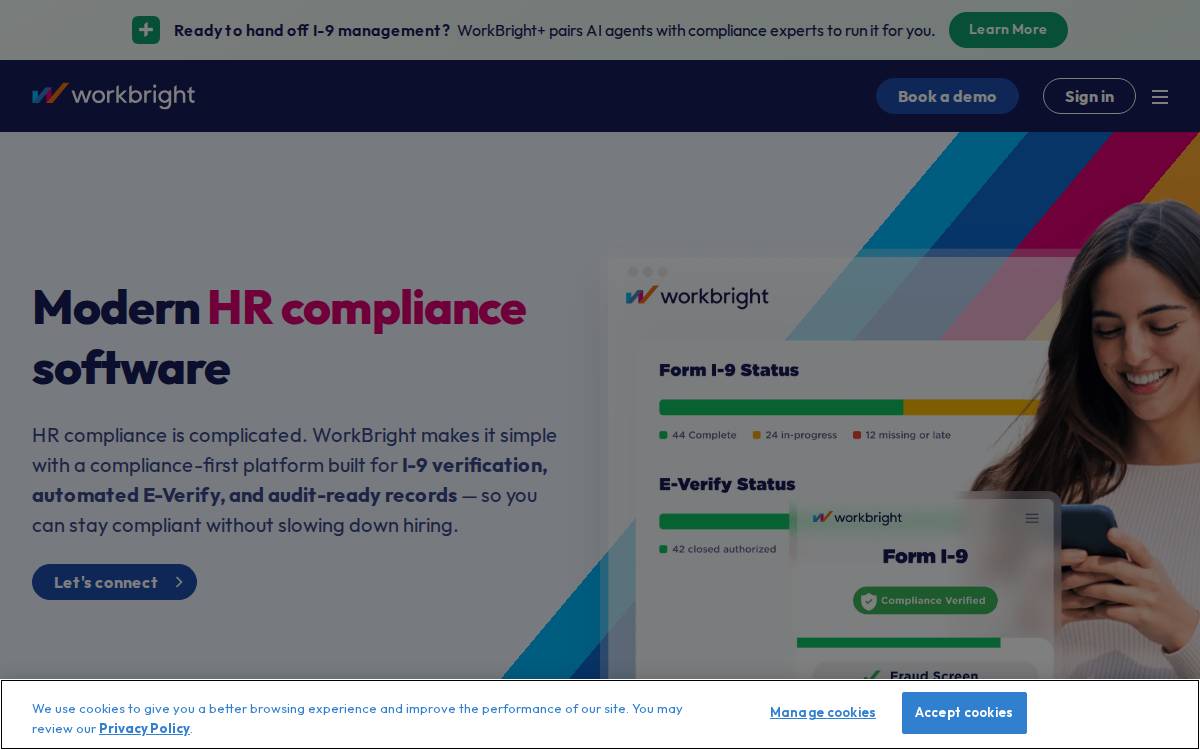Click the menu icon in Form I-9 card
This screenshot has height=750, width=1200.
click(x=1032, y=518)
